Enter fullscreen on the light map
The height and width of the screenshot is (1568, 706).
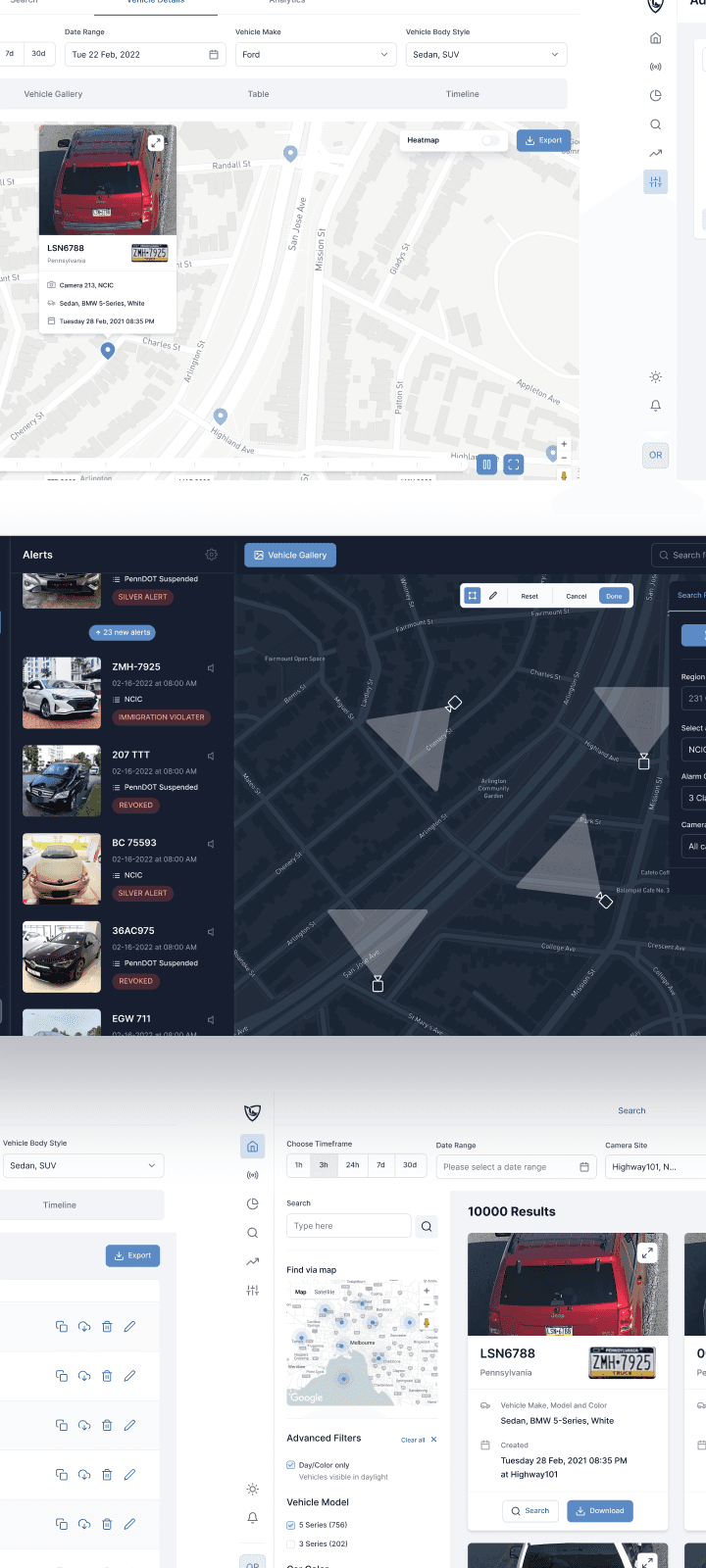coord(513,465)
